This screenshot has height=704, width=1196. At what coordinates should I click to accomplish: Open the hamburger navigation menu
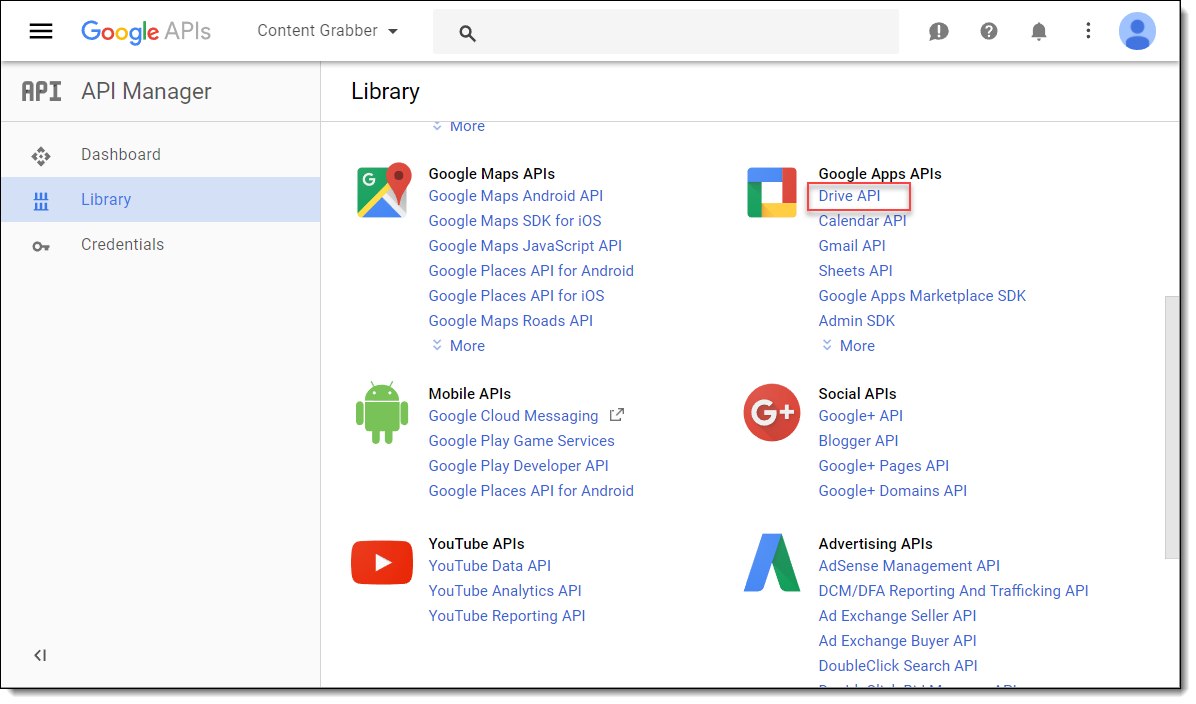coord(41,31)
